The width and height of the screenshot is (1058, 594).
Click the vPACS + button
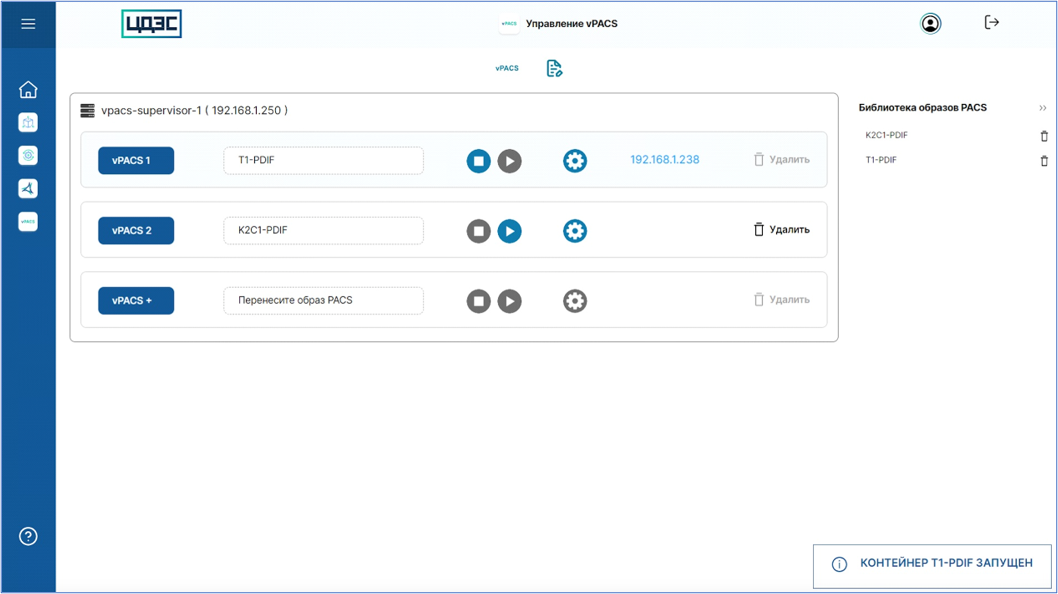point(136,301)
